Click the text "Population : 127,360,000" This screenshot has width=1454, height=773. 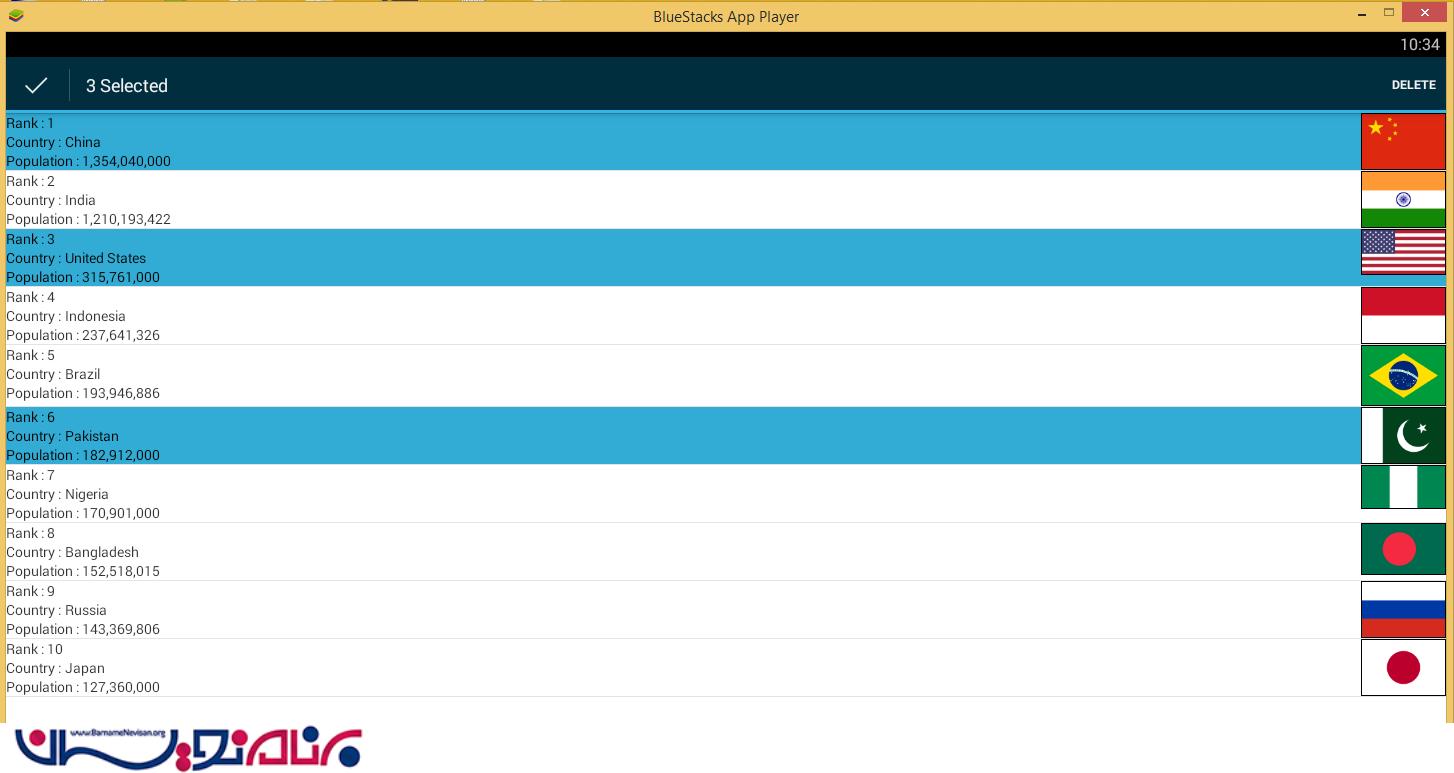coord(83,687)
